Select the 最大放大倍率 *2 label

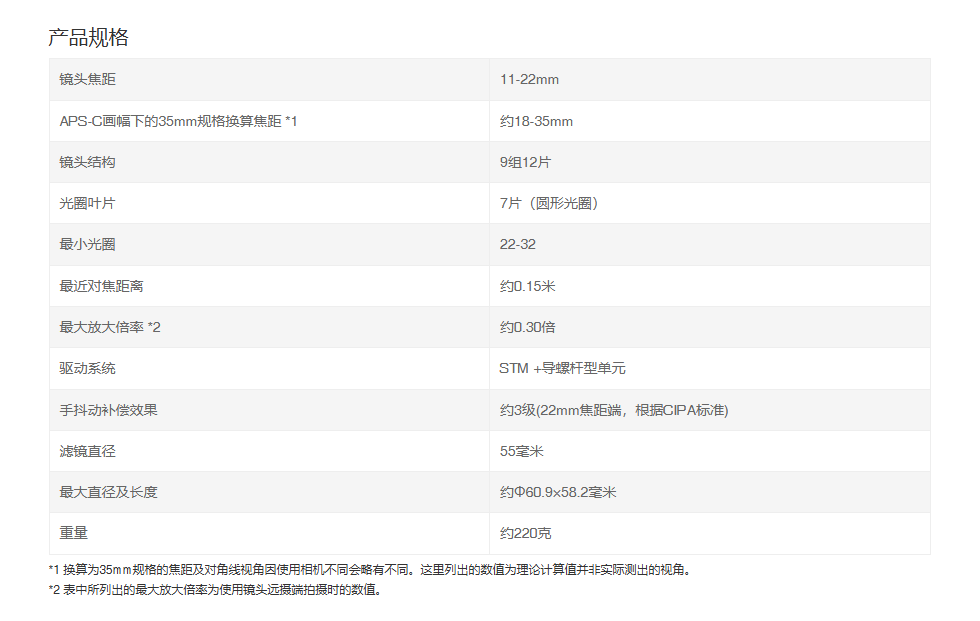point(110,327)
